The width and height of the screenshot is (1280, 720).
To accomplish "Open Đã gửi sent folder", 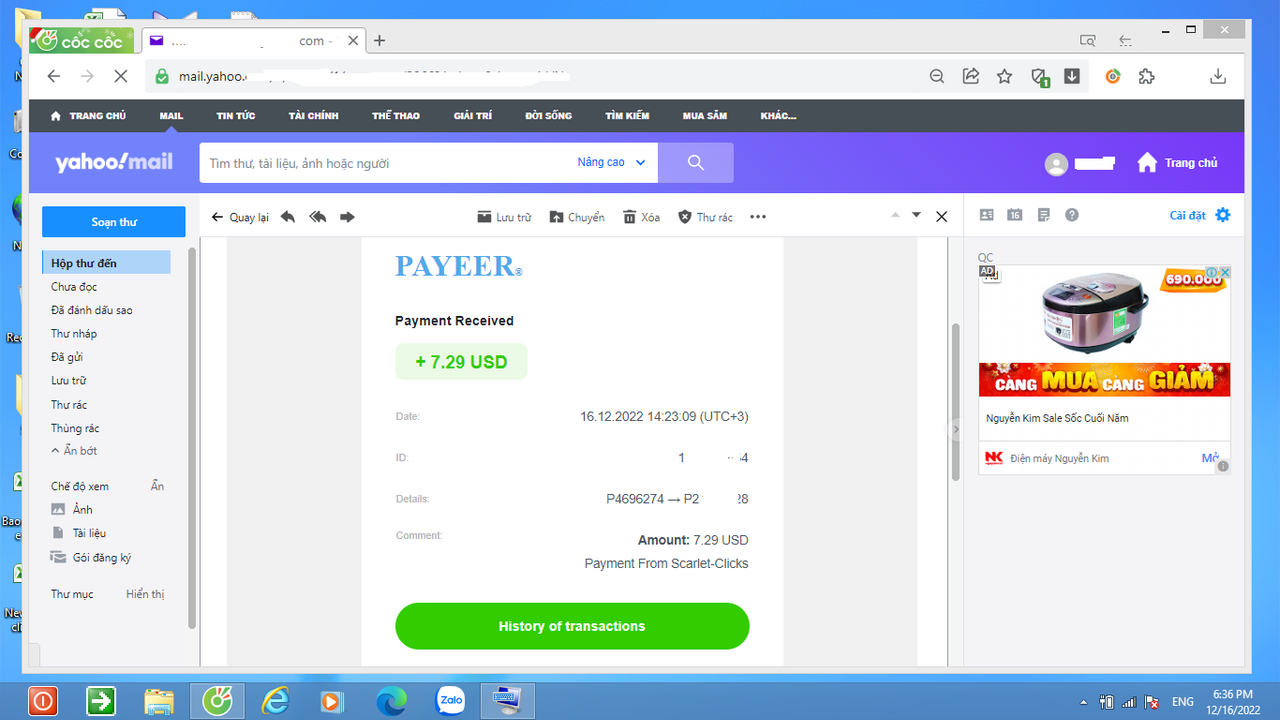I will pyautogui.click(x=67, y=357).
